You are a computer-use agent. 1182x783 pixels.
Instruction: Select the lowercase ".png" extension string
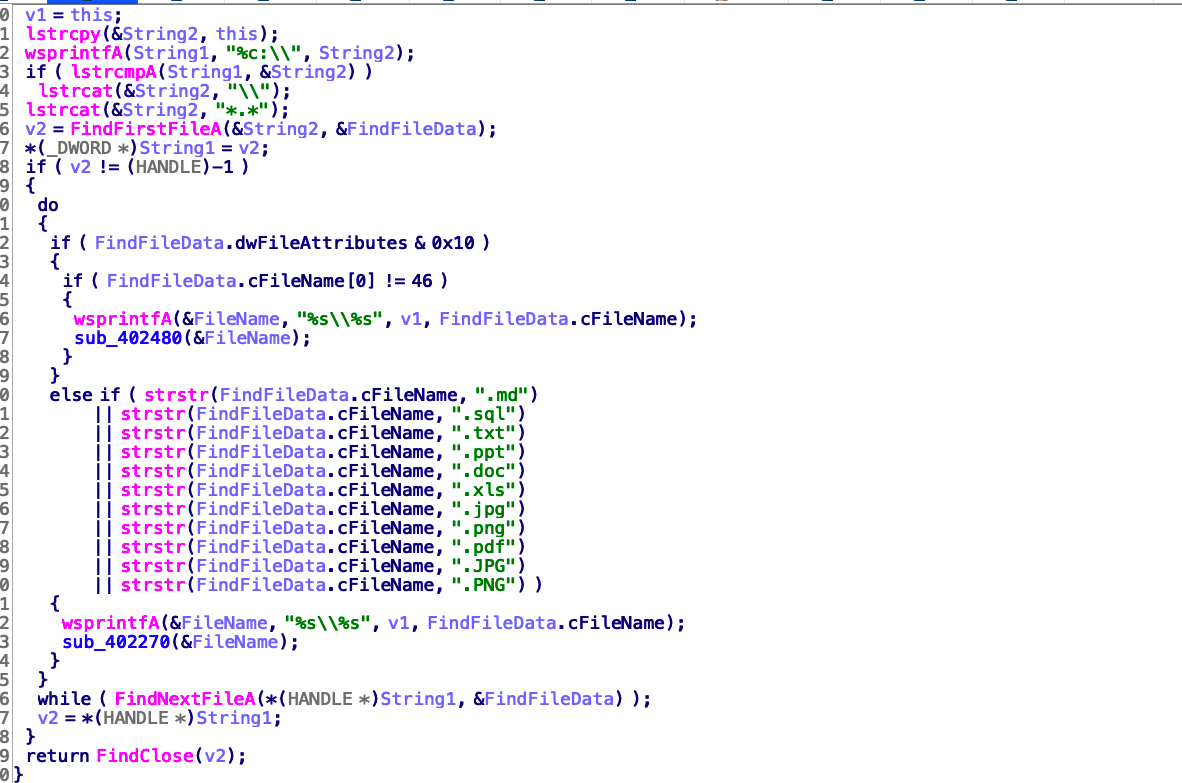[x=483, y=528]
